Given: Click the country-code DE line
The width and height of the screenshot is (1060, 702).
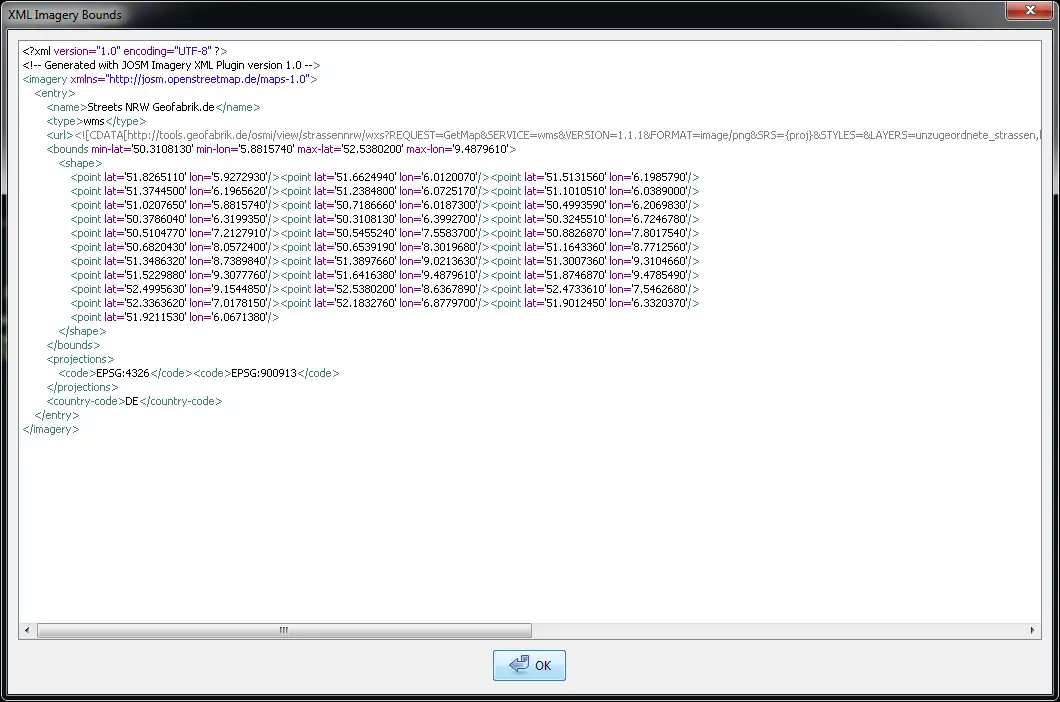Looking at the screenshot, I should (x=133, y=401).
